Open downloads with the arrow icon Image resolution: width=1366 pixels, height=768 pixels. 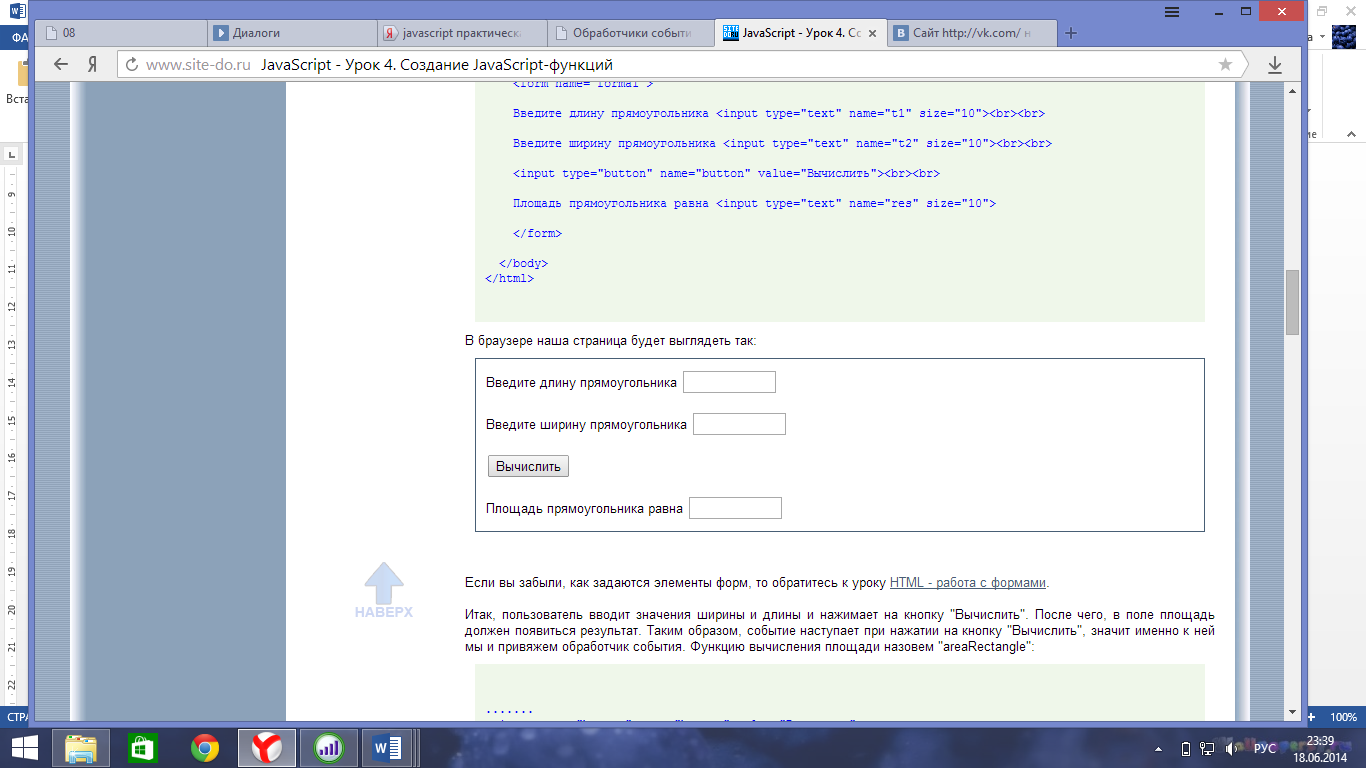click(x=1275, y=65)
